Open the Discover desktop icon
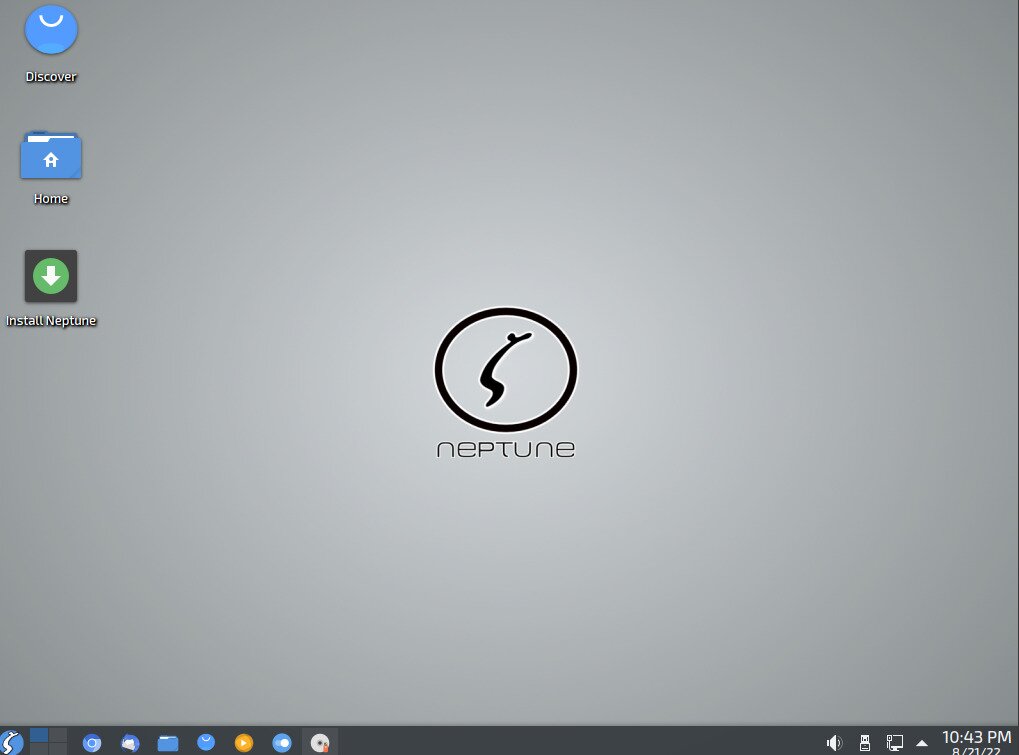1019x755 pixels. tap(51, 30)
